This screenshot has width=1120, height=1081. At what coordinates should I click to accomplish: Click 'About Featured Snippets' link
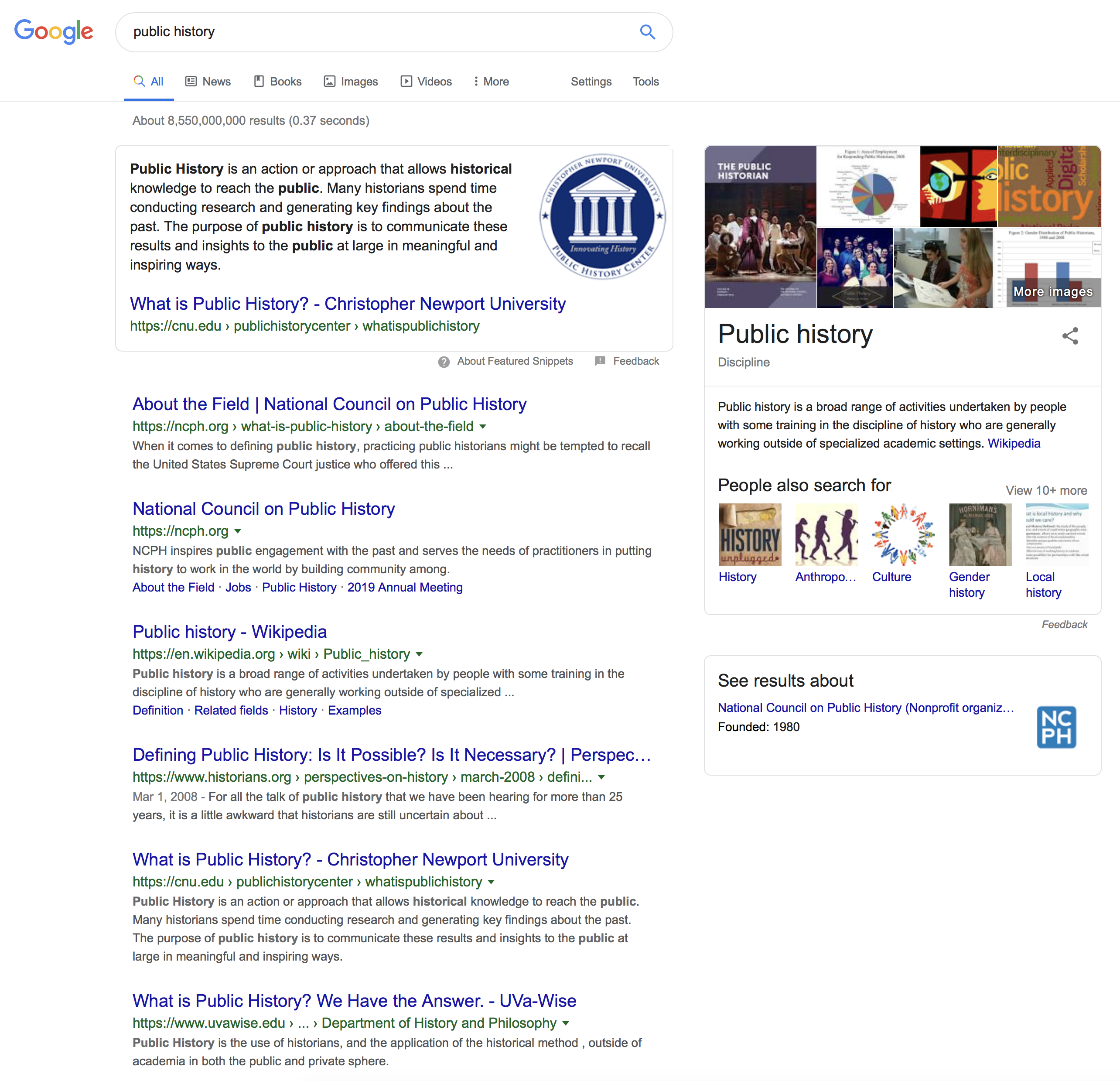(515, 361)
